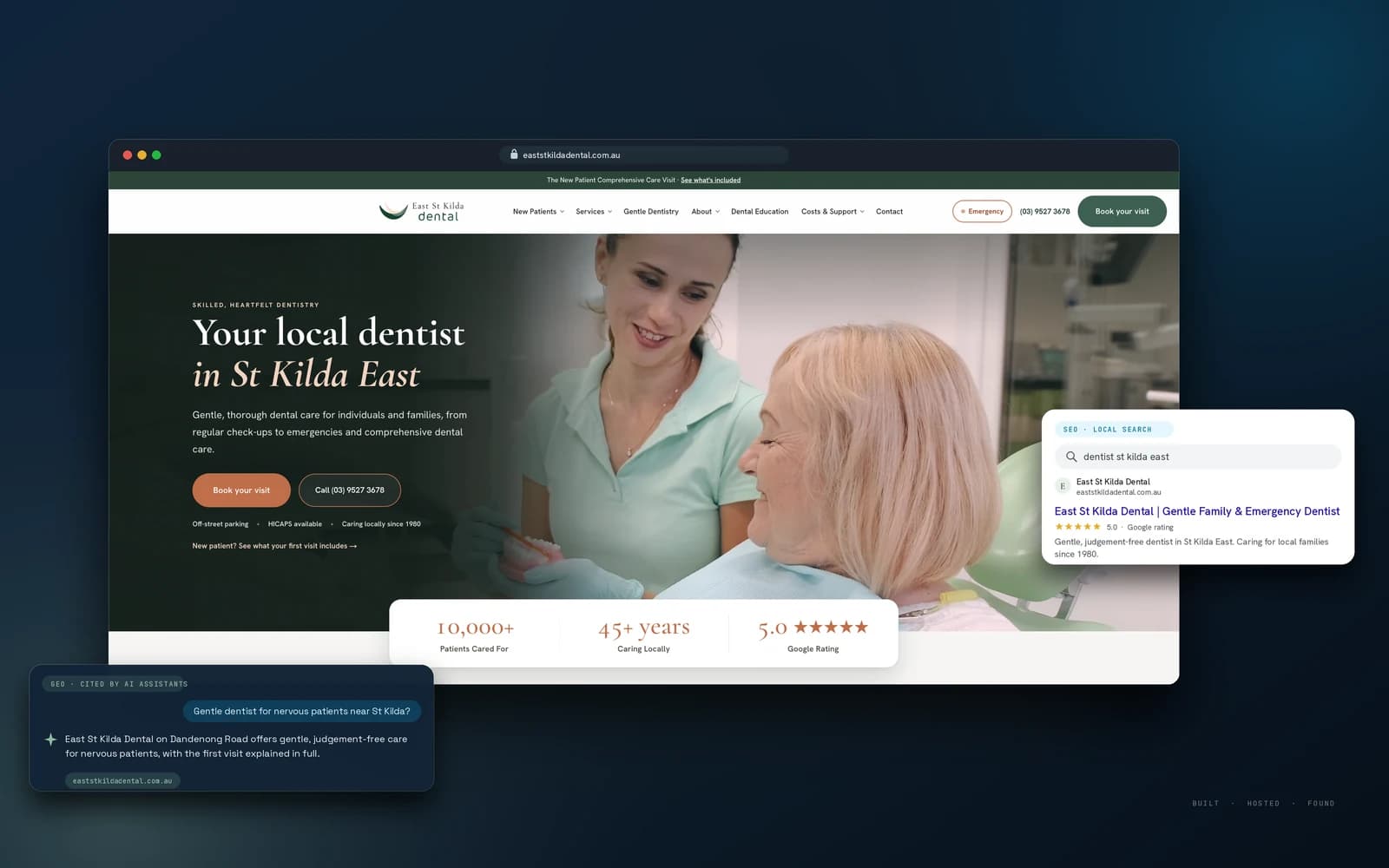Click See what's included banner link
This screenshot has width=1389, height=868.
coord(710,181)
